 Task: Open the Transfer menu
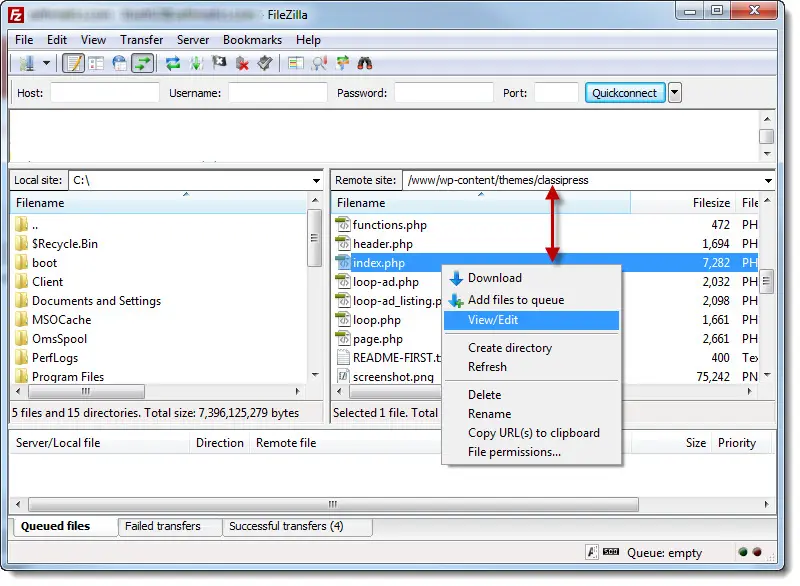pos(141,40)
